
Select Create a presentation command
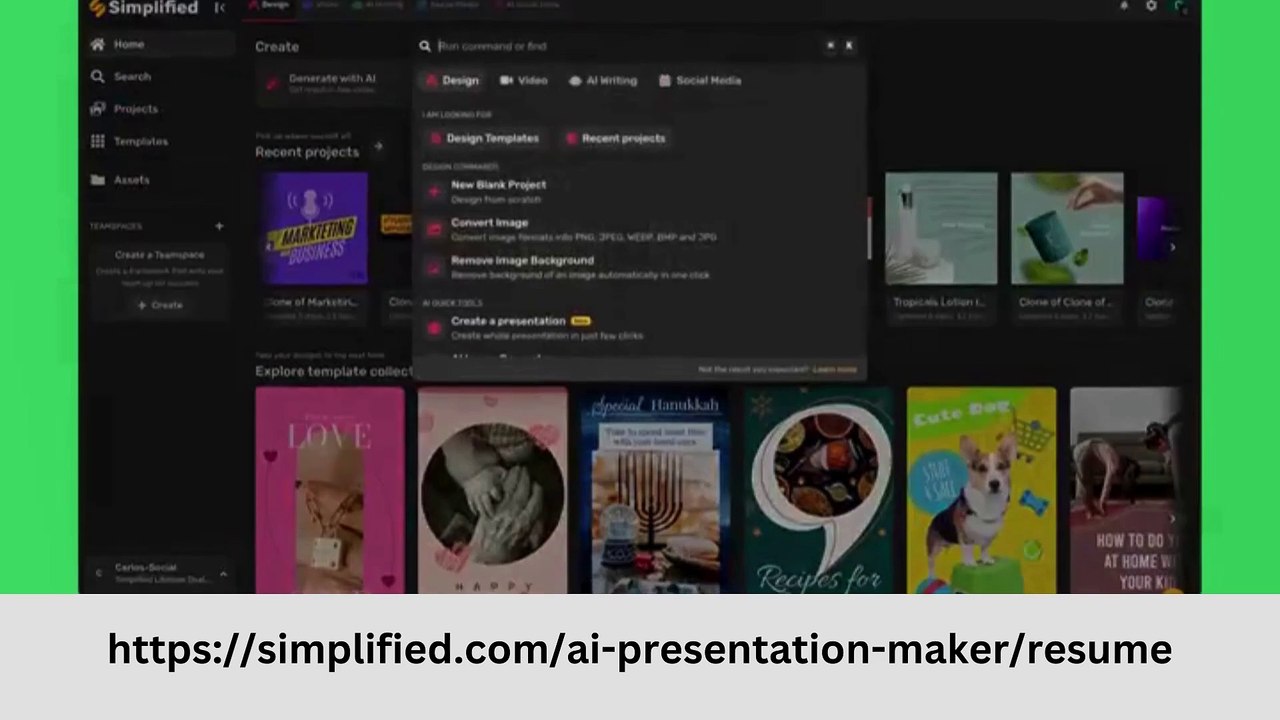point(640,328)
